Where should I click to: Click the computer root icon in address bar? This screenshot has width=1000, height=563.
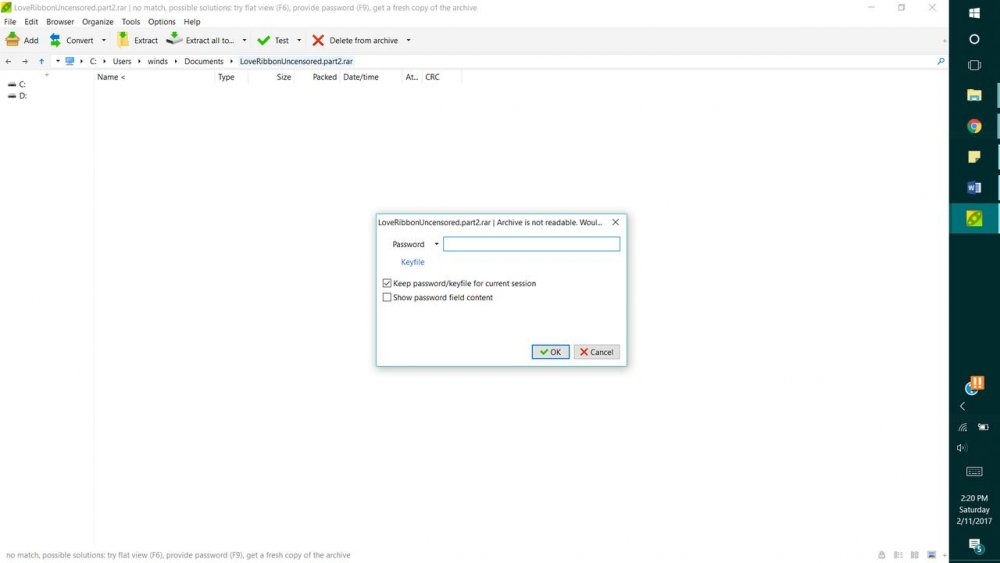coord(70,61)
